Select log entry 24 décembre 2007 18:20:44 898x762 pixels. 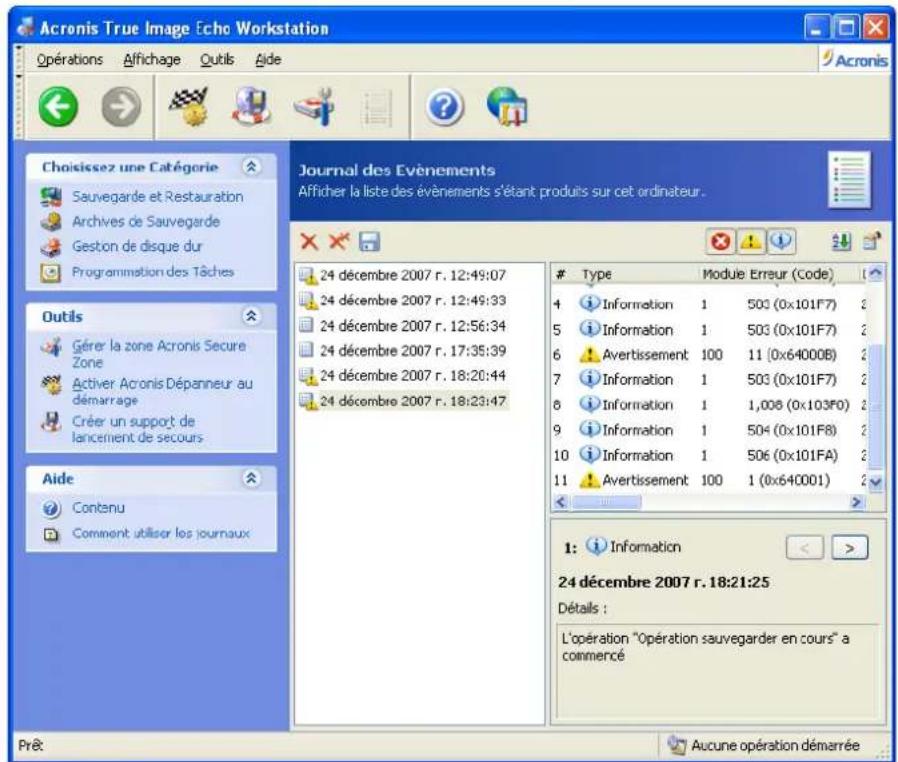coord(403,376)
